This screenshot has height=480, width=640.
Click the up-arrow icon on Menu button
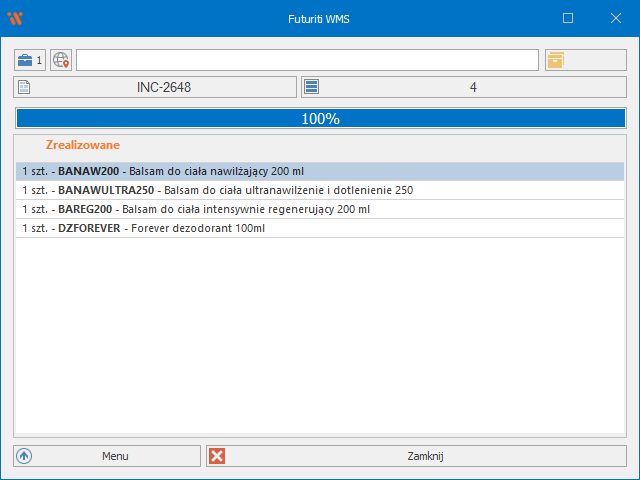coord(25,456)
